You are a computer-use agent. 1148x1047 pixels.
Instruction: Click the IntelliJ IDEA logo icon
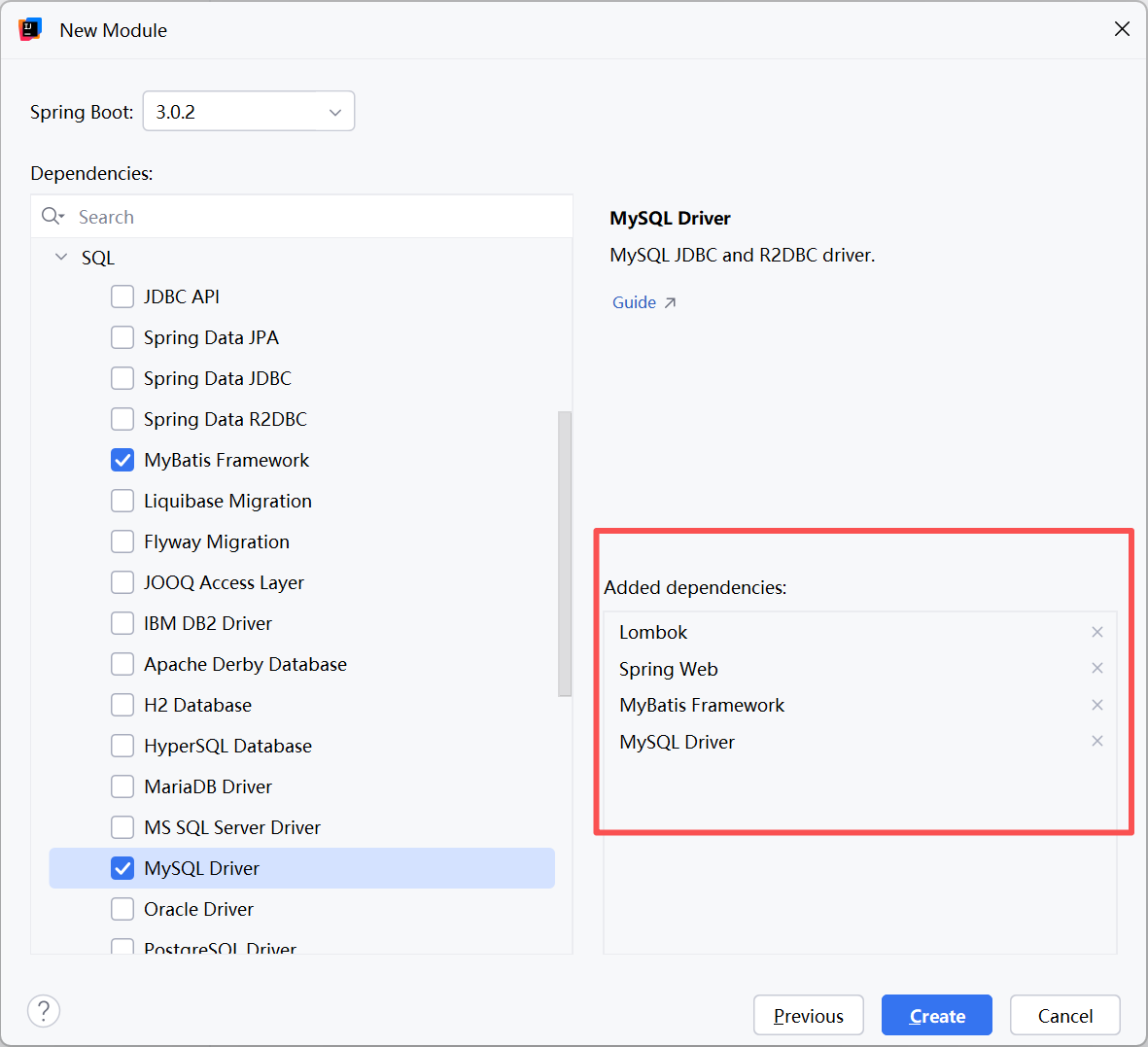(x=30, y=30)
